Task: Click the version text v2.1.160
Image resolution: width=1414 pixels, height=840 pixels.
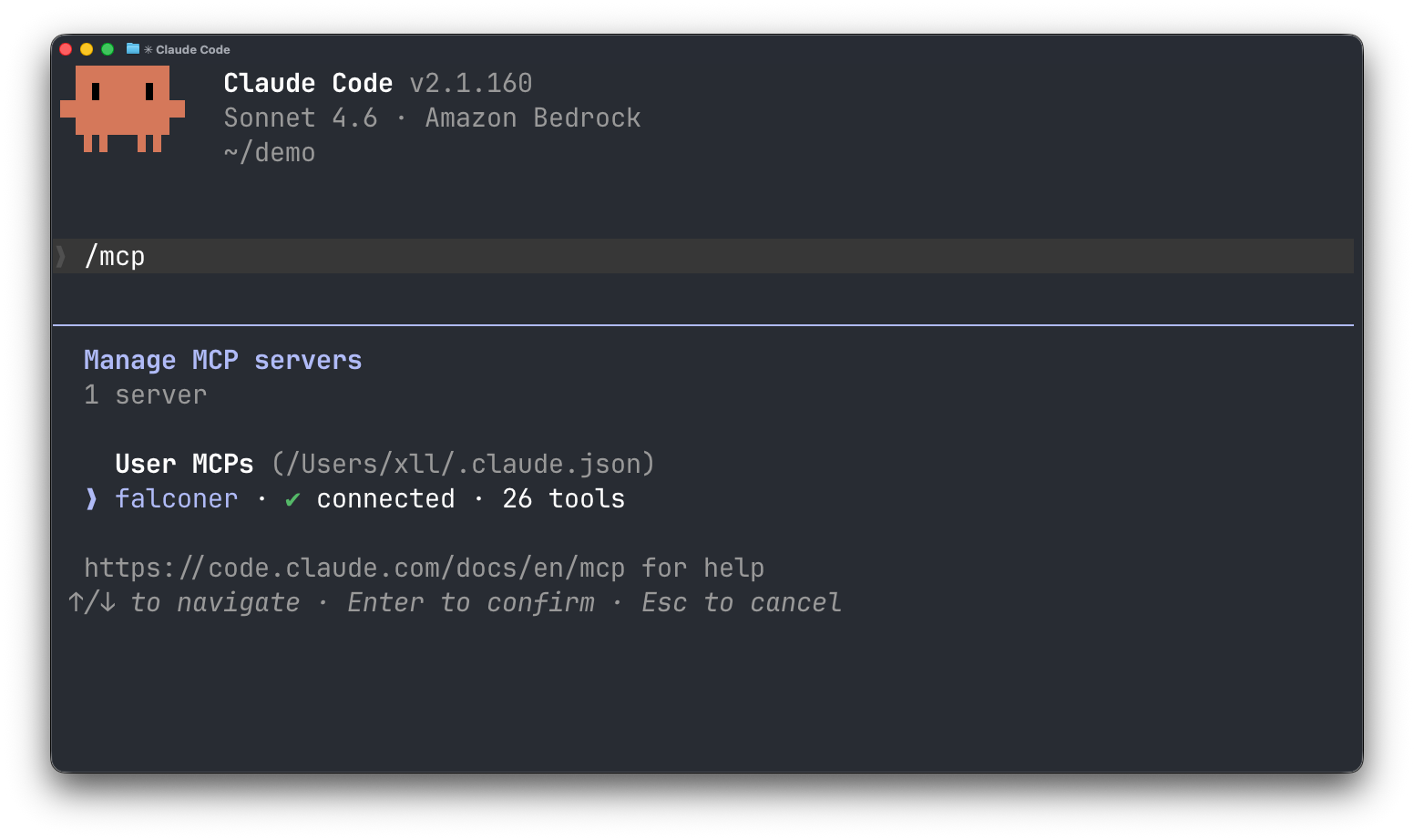Action: click(471, 84)
